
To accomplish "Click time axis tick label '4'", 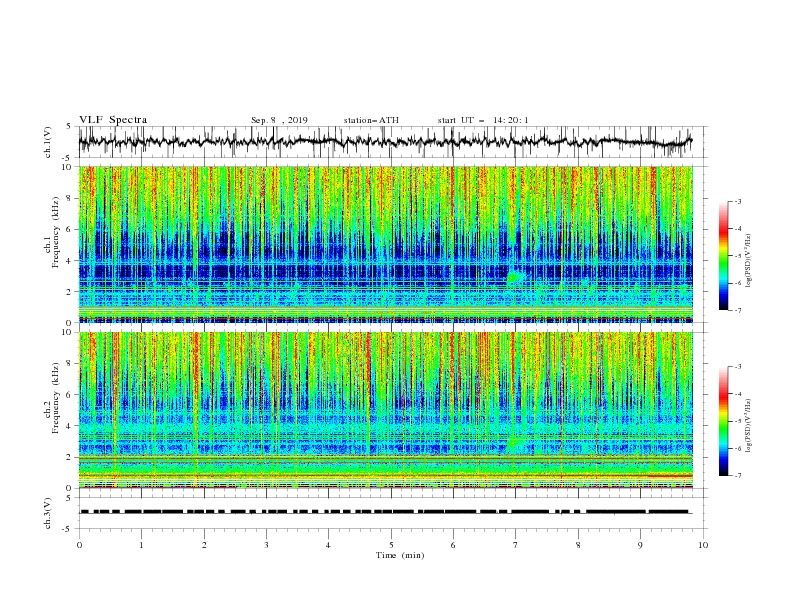I will (328, 545).
